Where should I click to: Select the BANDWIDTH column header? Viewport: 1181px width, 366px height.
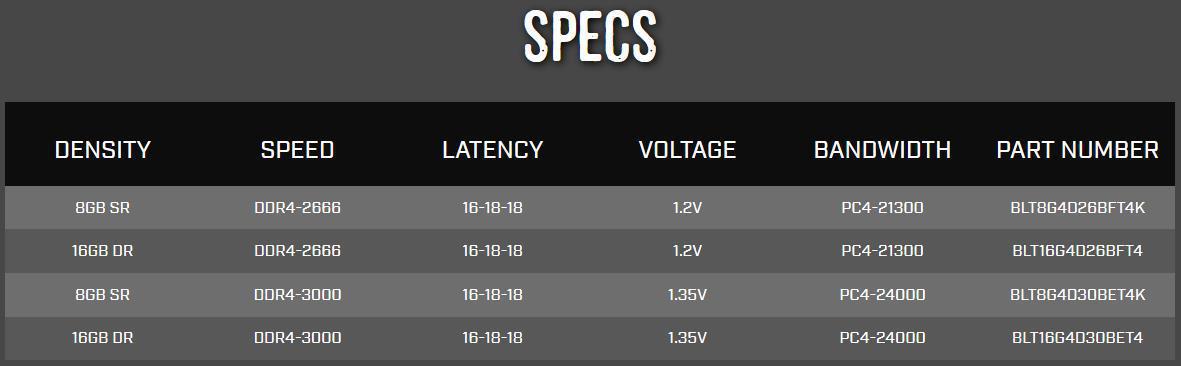click(x=882, y=150)
